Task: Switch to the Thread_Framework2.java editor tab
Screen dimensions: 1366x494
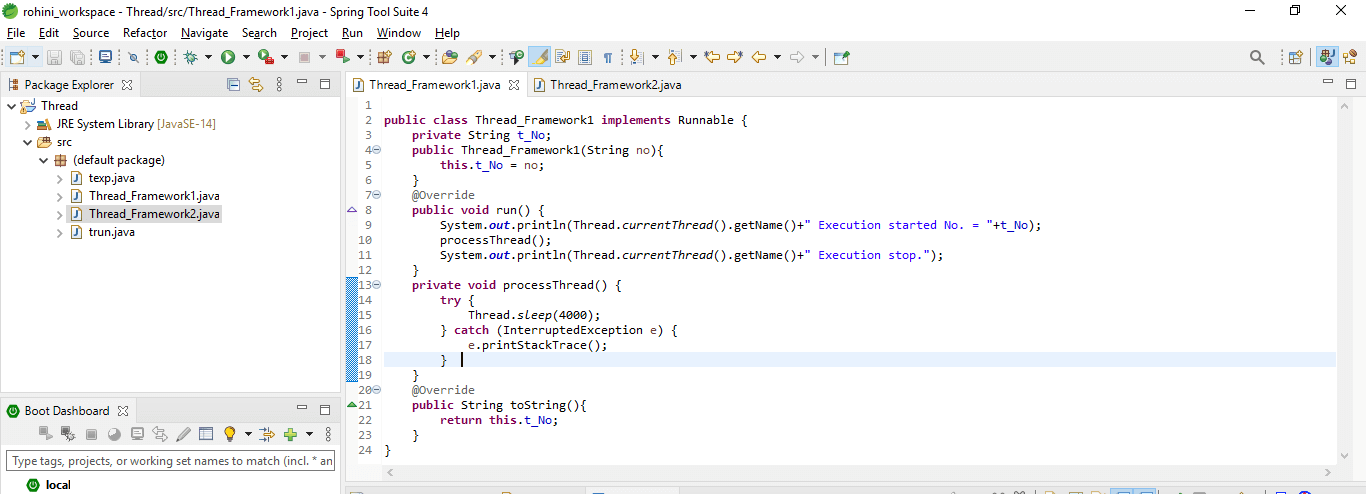Action: tap(614, 85)
